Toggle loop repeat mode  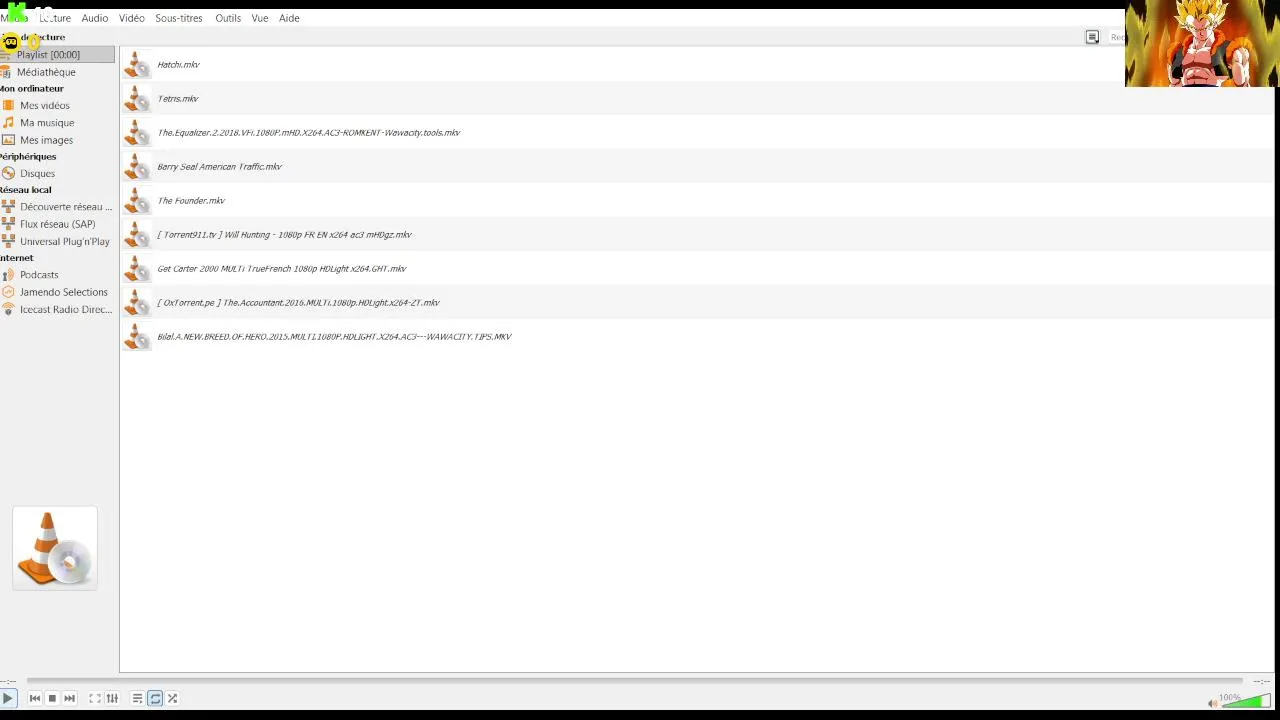click(155, 698)
